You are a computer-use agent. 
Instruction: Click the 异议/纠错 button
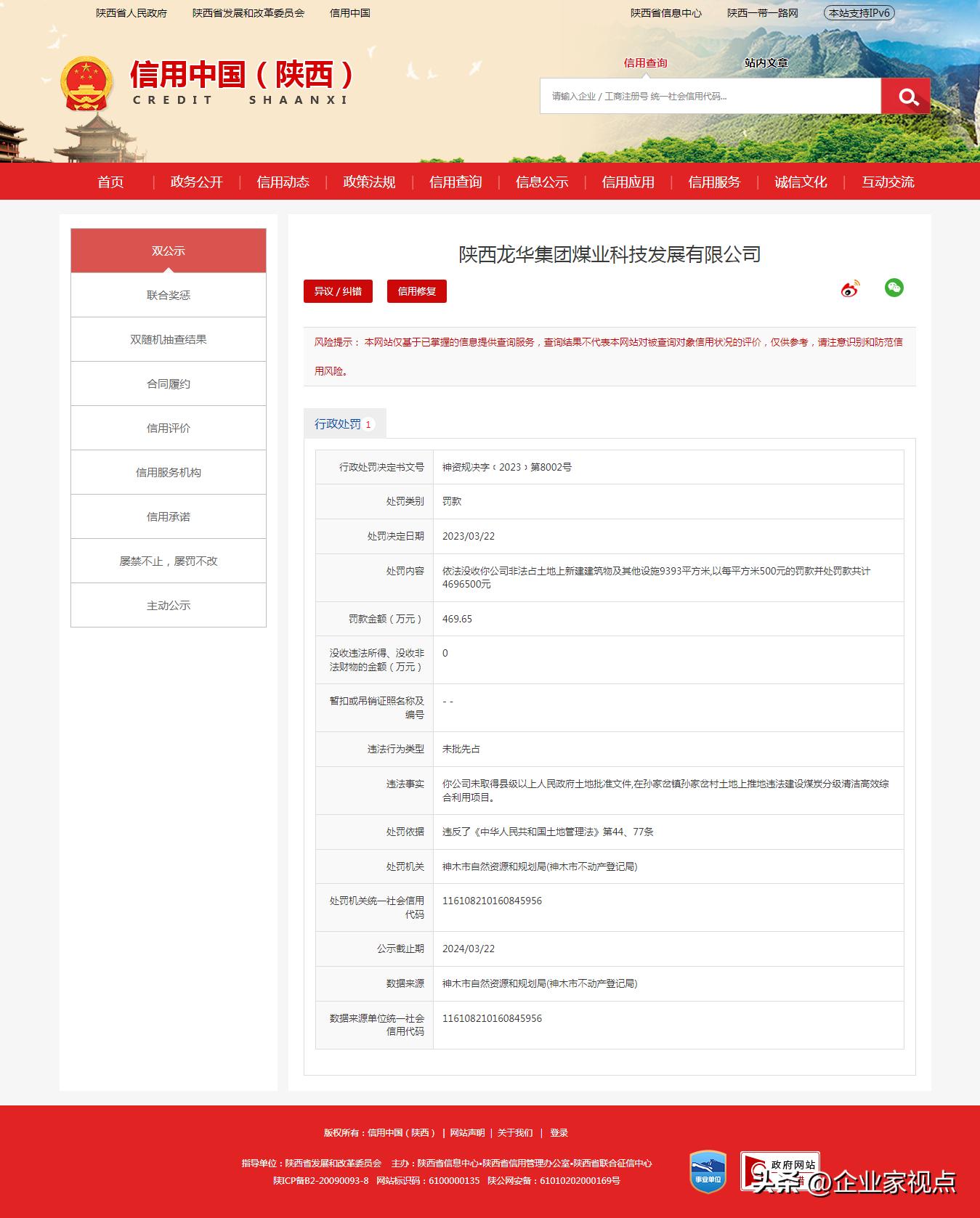point(338,291)
